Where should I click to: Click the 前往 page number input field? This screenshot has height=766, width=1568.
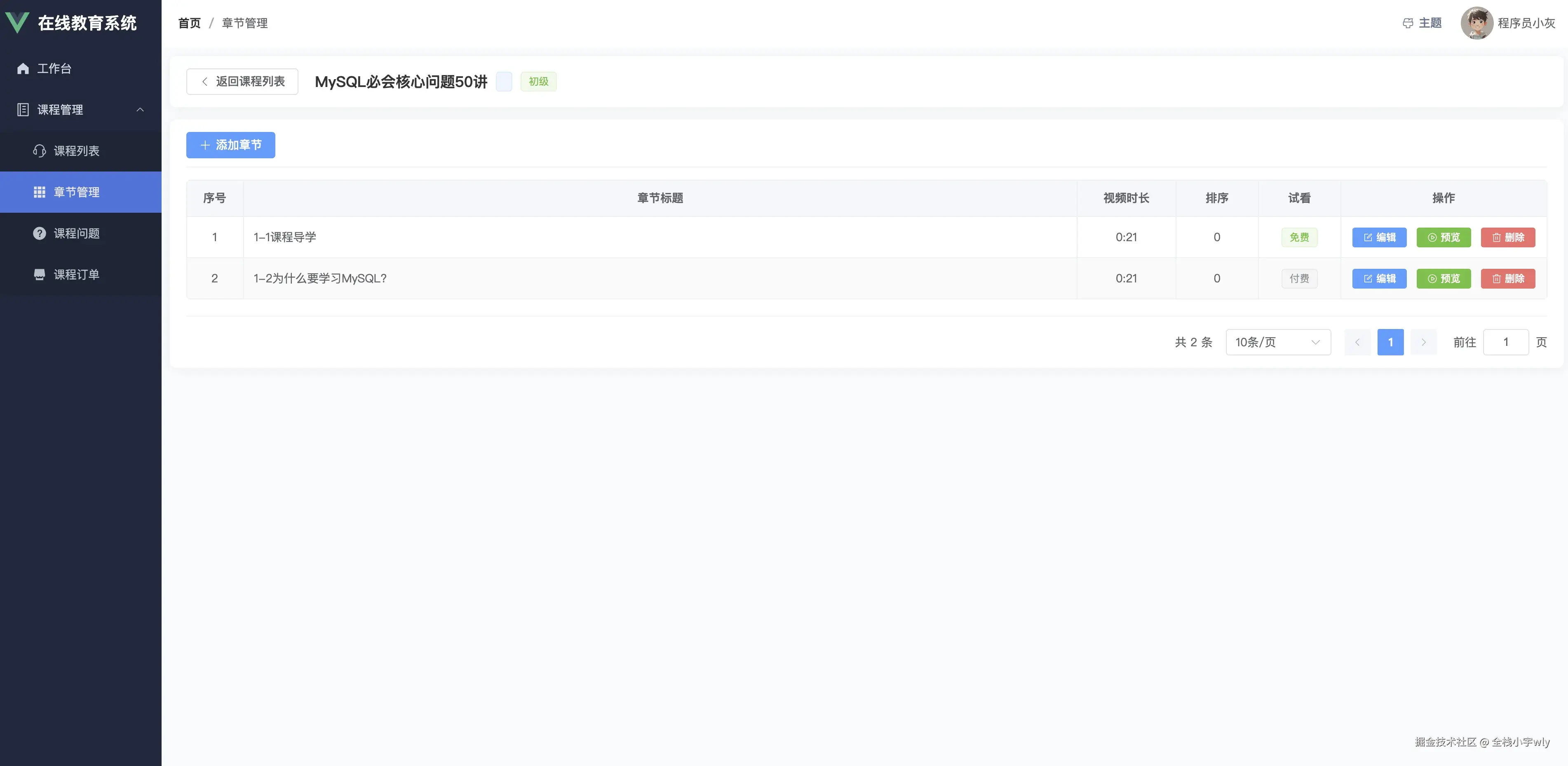point(1505,342)
